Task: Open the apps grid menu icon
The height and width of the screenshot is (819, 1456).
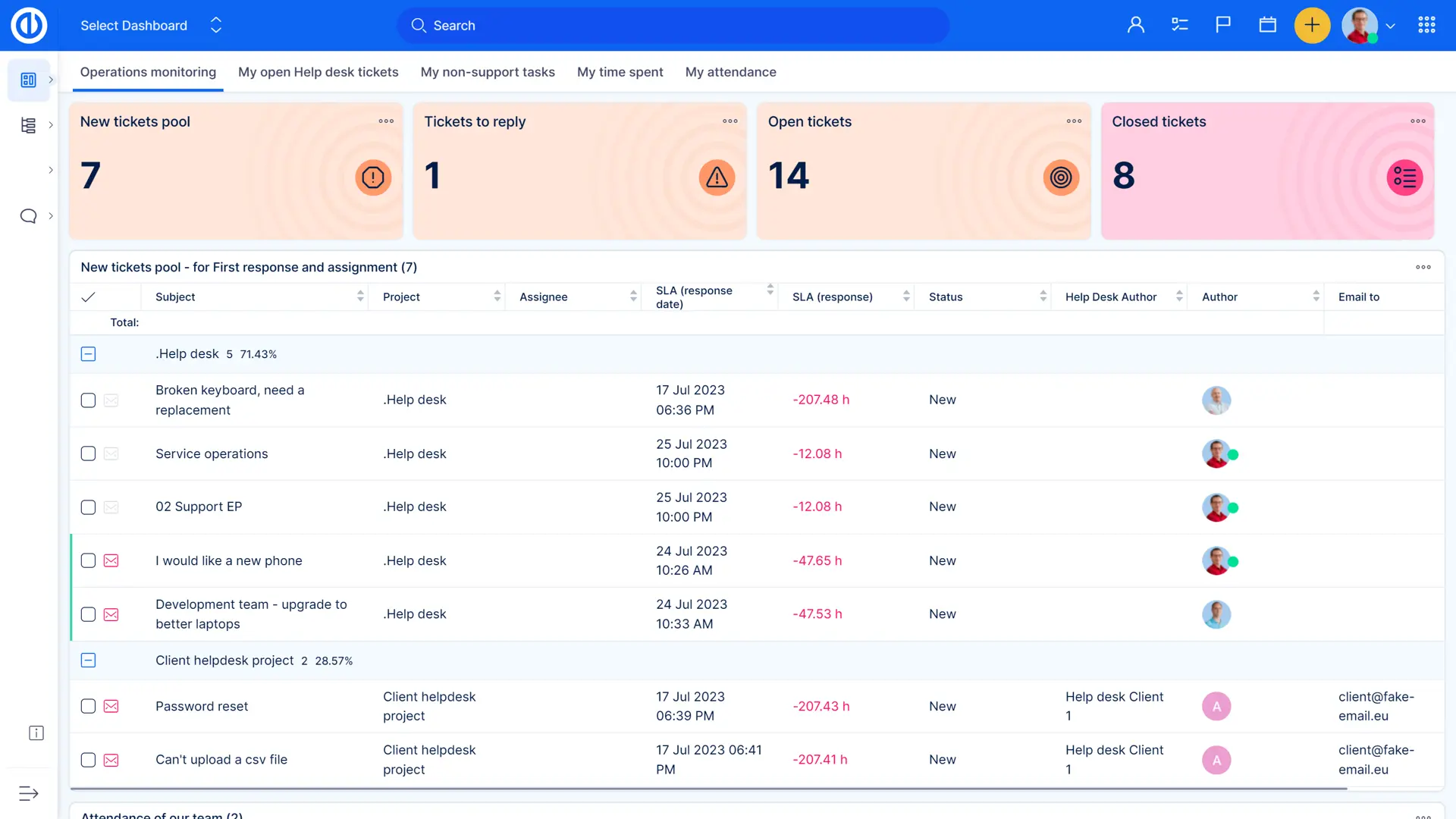Action: (x=1426, y=25)
